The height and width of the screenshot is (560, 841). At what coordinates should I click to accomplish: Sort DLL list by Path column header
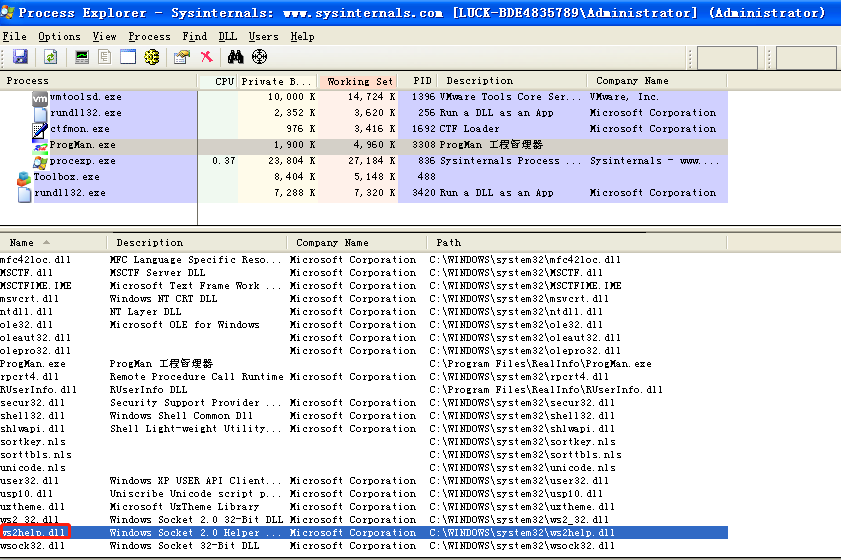[x=449, y=243]
